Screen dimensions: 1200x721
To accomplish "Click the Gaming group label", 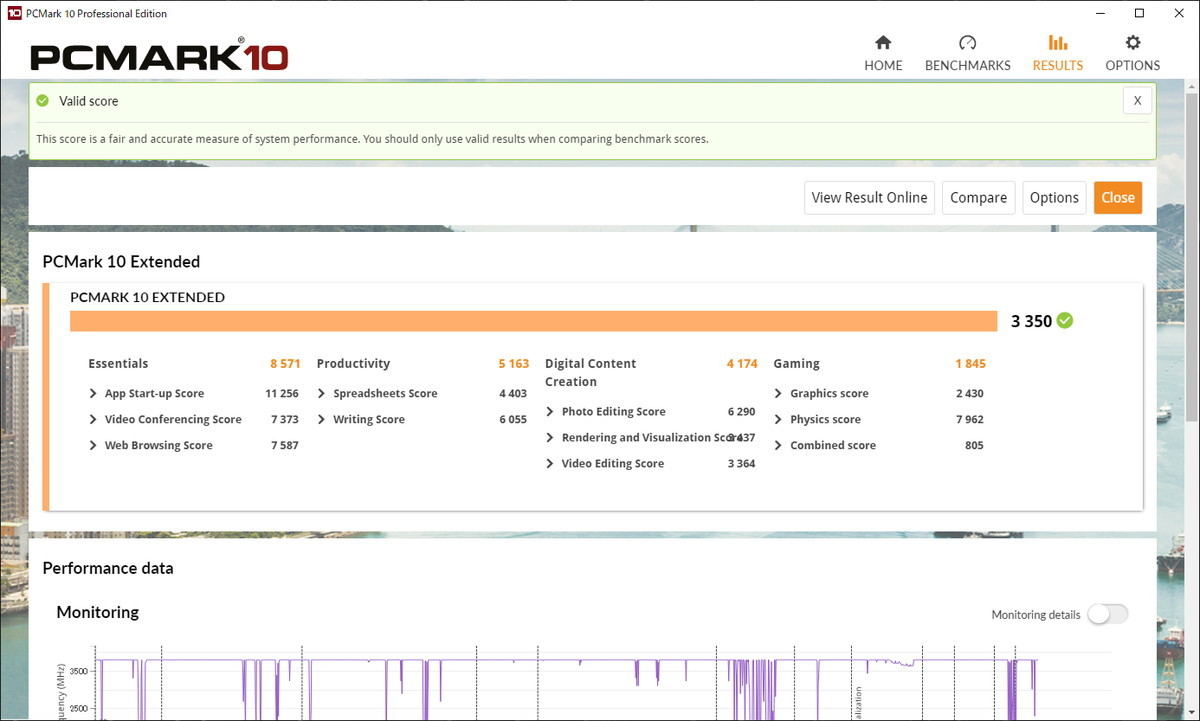I will point(796,364).
